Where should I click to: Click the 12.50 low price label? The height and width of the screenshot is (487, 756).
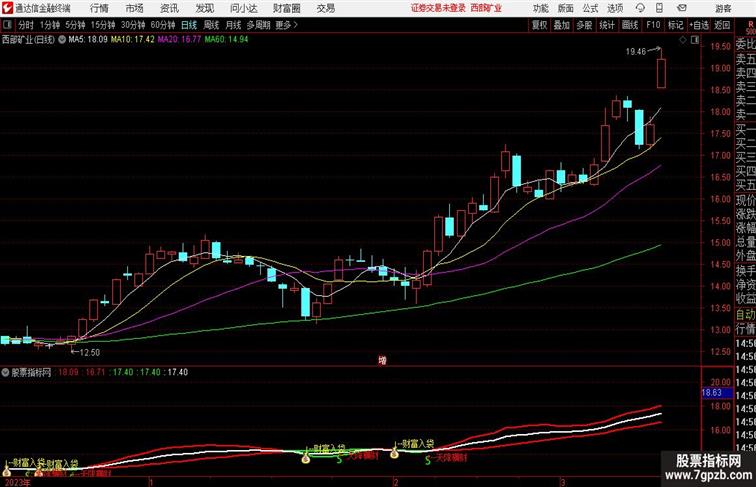90,352
